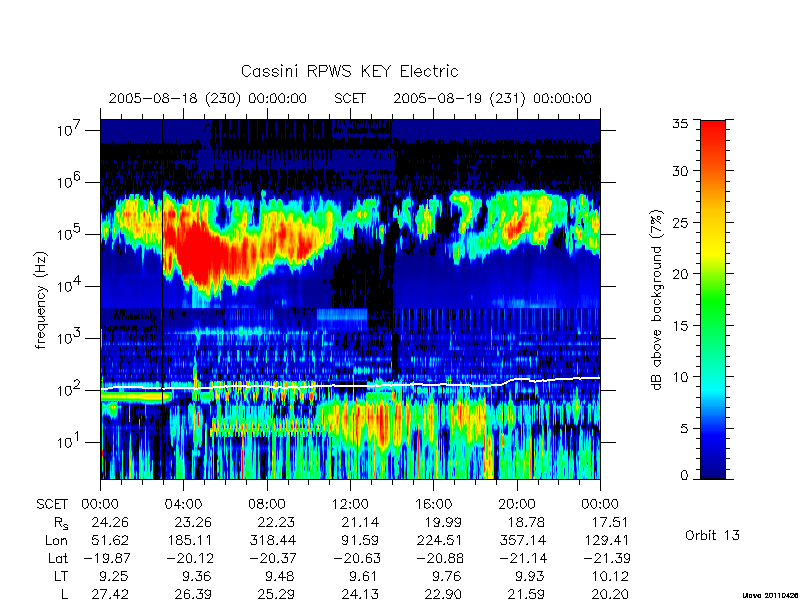
Task: Click the Lon row label
Action: coord(57,540)
